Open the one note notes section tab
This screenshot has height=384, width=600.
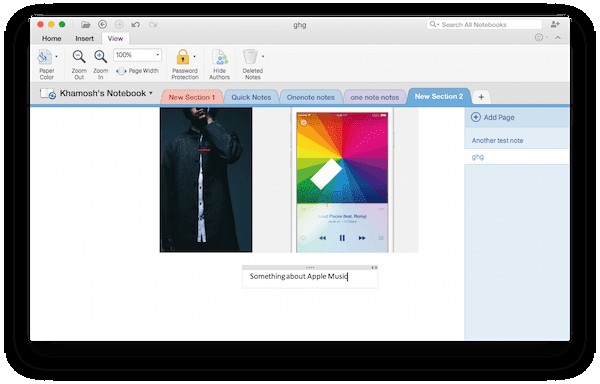(x=375, y=97)
